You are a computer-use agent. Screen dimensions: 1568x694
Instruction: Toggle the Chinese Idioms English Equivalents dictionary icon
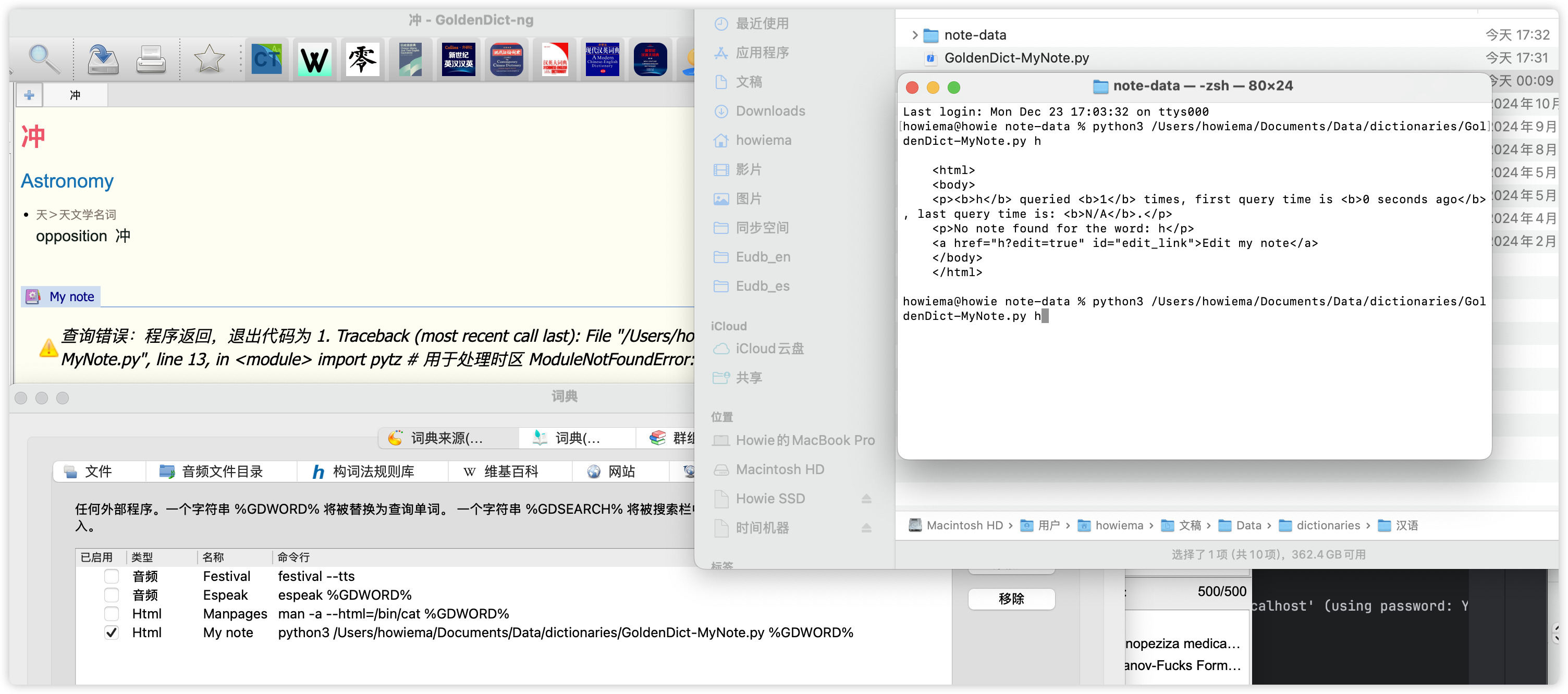point(410,59)
